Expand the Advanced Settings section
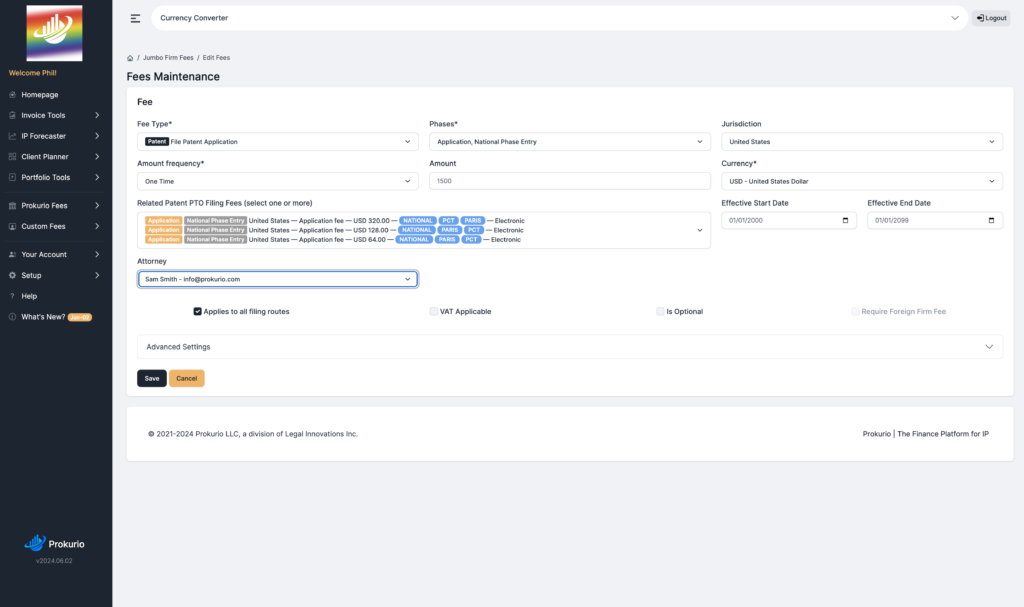 569,347
